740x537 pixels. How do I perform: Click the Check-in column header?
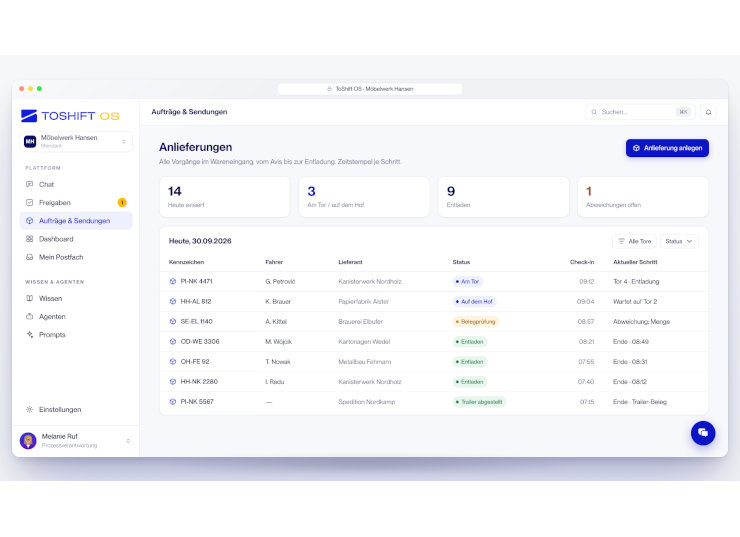pyautogui.click(x=582, y=262)
